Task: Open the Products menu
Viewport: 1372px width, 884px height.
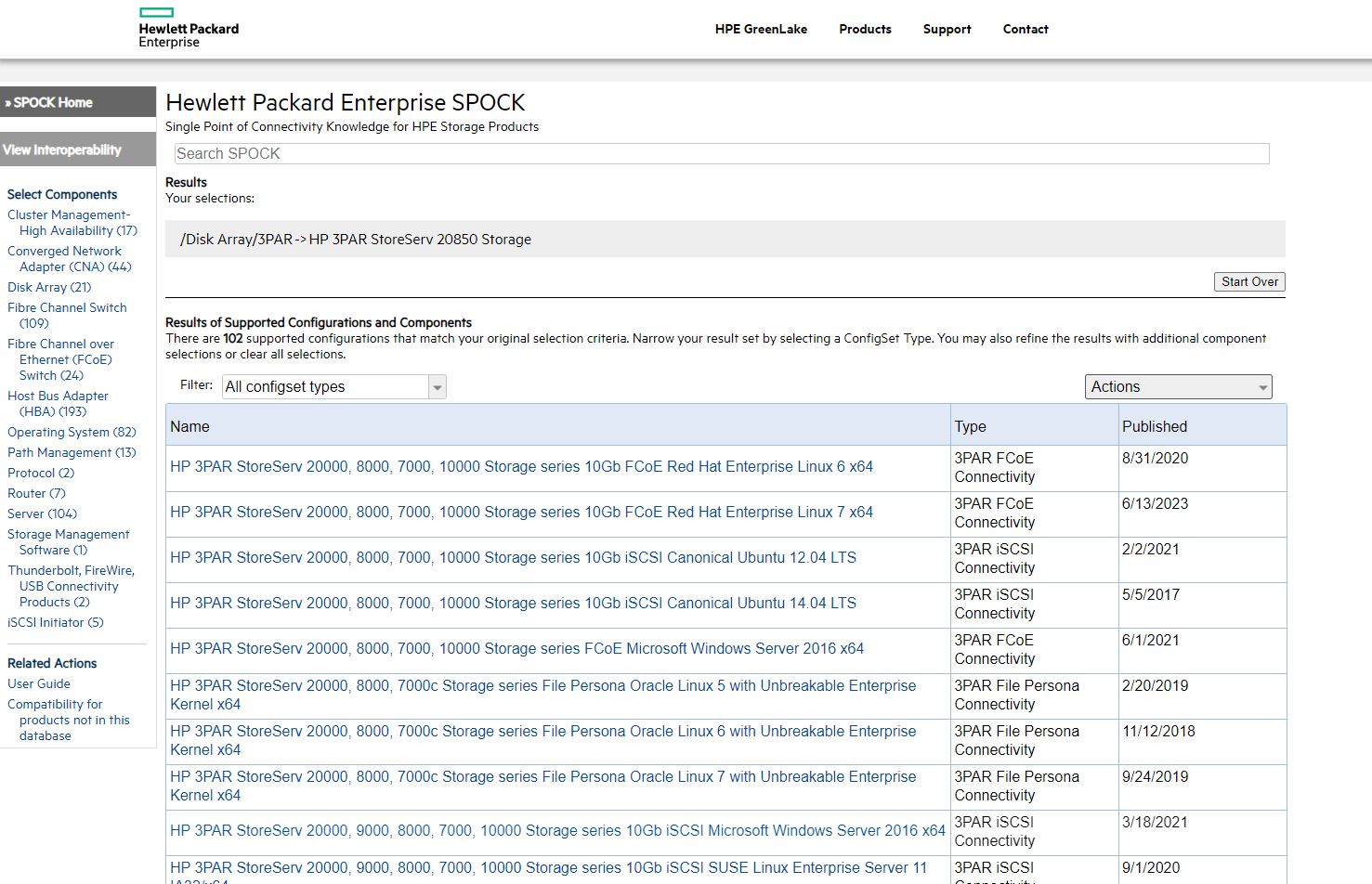Action: [865, 29]
